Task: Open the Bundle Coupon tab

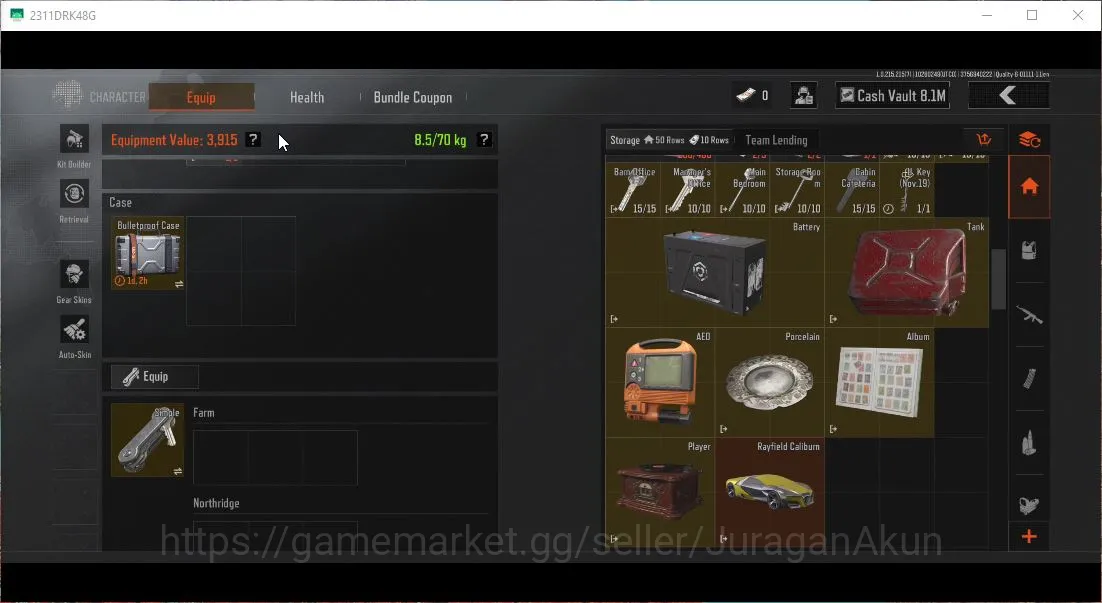Action: 413,97
